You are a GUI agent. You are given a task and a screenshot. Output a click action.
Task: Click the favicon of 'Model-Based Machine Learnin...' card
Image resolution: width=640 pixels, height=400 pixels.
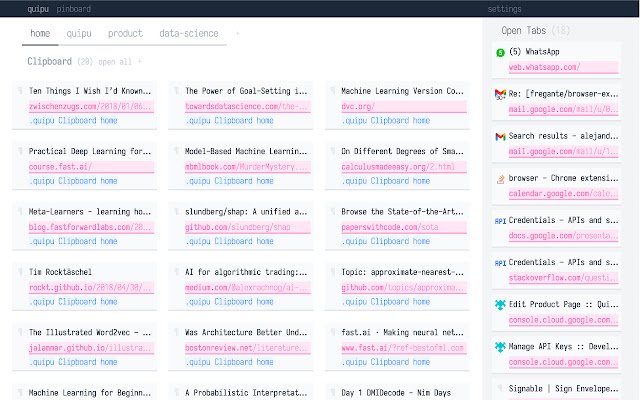pos(176,151)
